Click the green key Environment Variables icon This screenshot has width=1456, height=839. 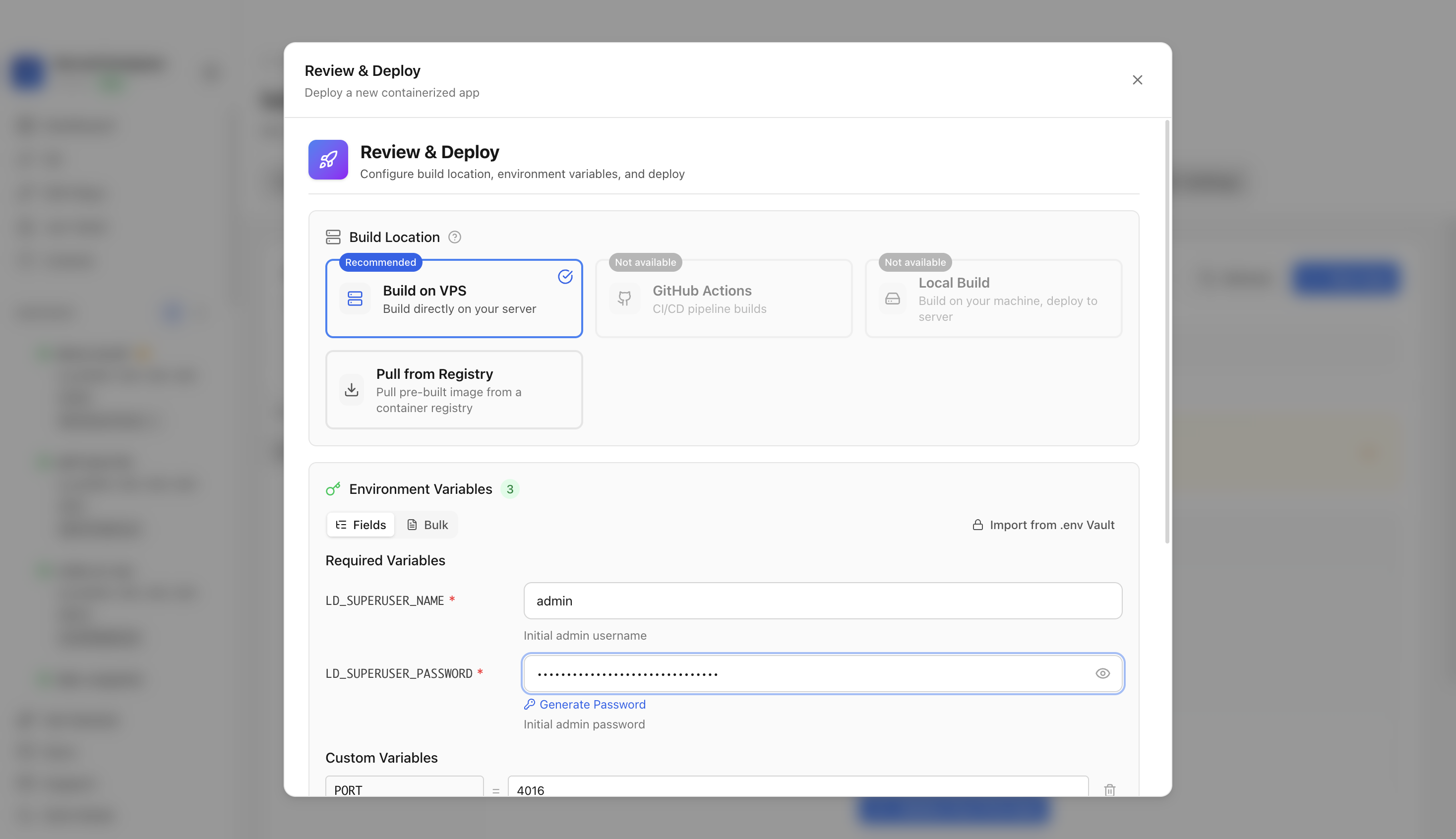pyautogui.click(x=333, y=489)
